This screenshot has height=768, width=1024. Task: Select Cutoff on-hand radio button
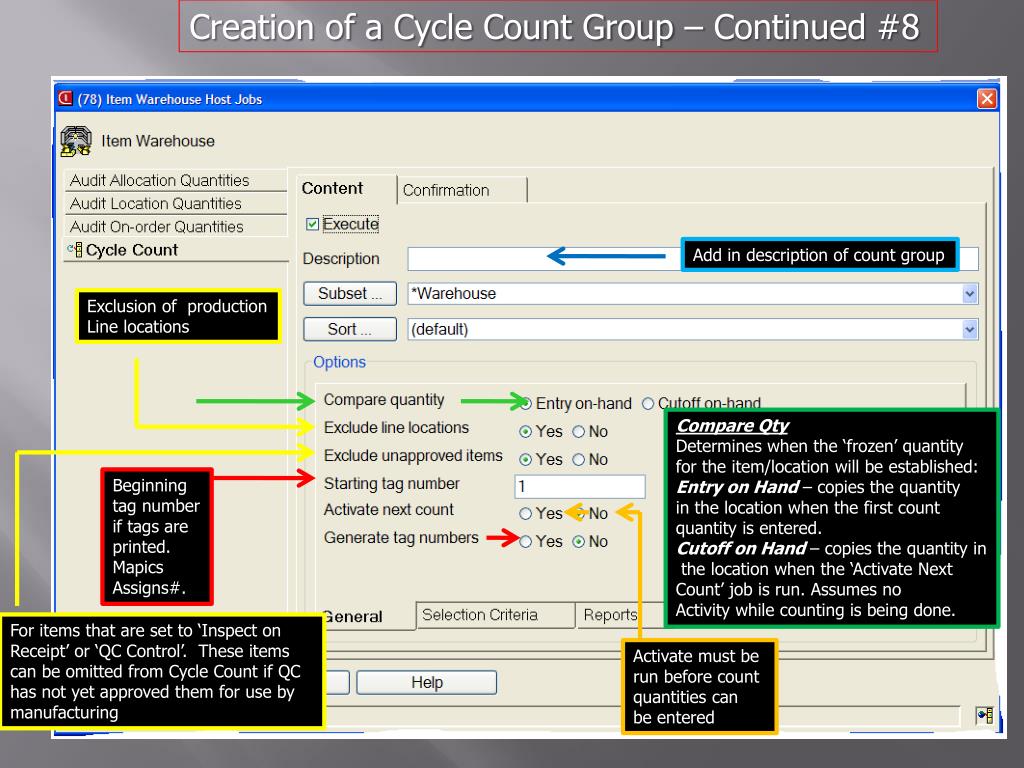point(648,404)
